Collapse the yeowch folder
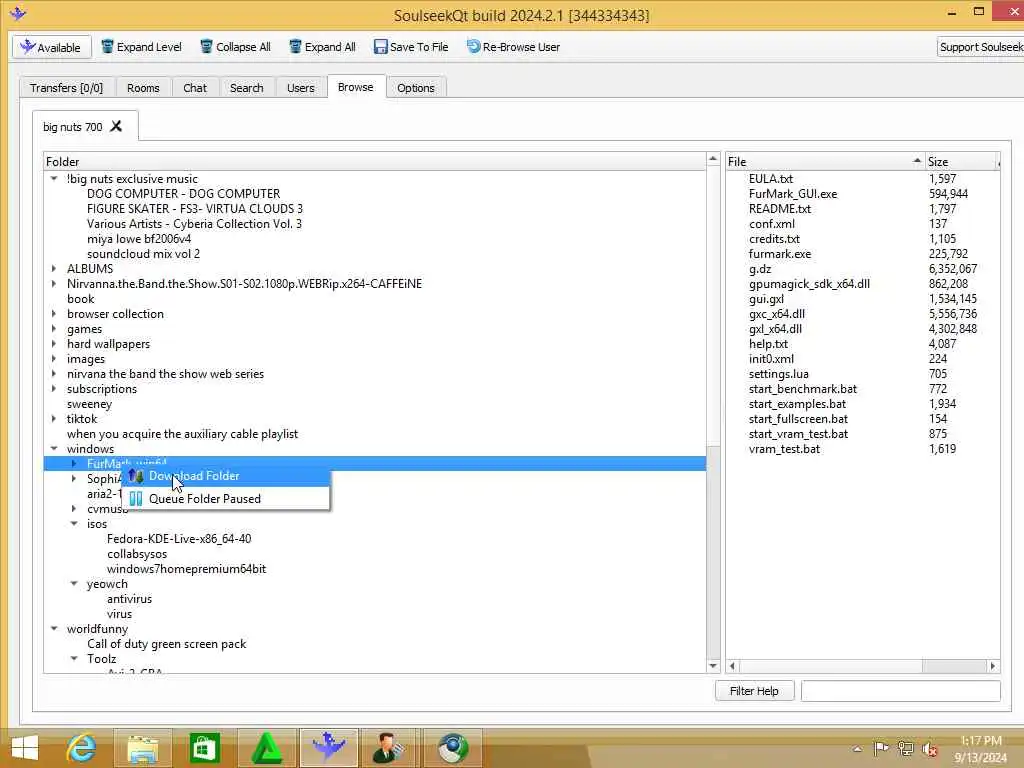This screenshot has width=1024, height=768. click(x=74, y=584)
